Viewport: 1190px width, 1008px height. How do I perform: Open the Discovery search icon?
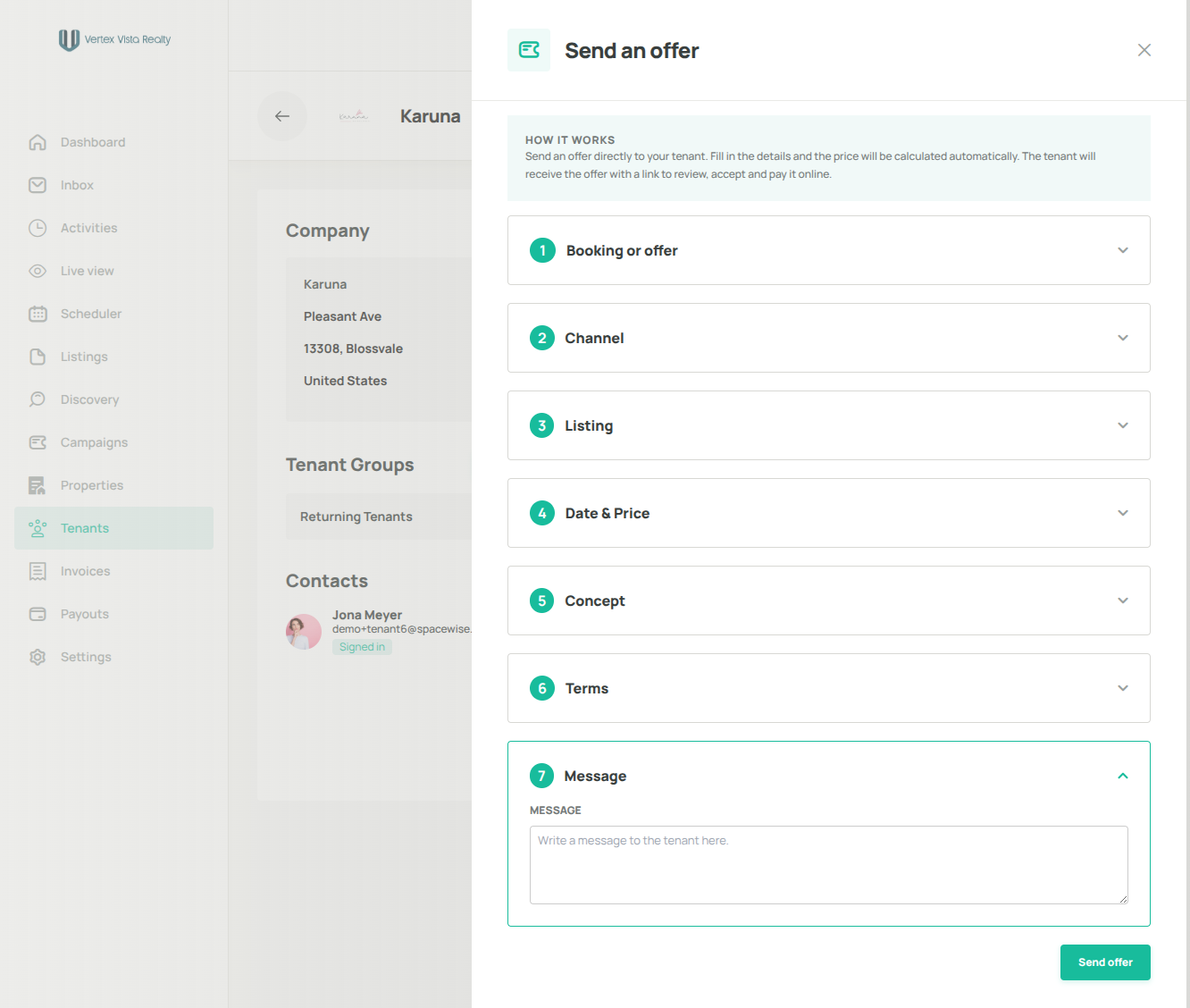click(38, 399)
